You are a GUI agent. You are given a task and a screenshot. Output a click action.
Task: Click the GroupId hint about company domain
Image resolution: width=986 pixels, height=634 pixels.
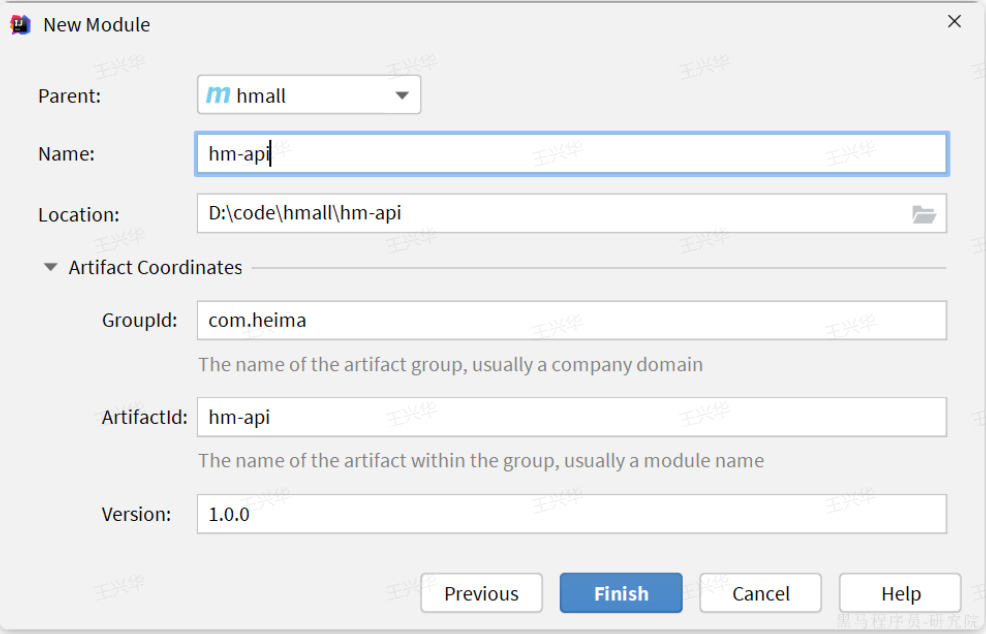(450, 365)
